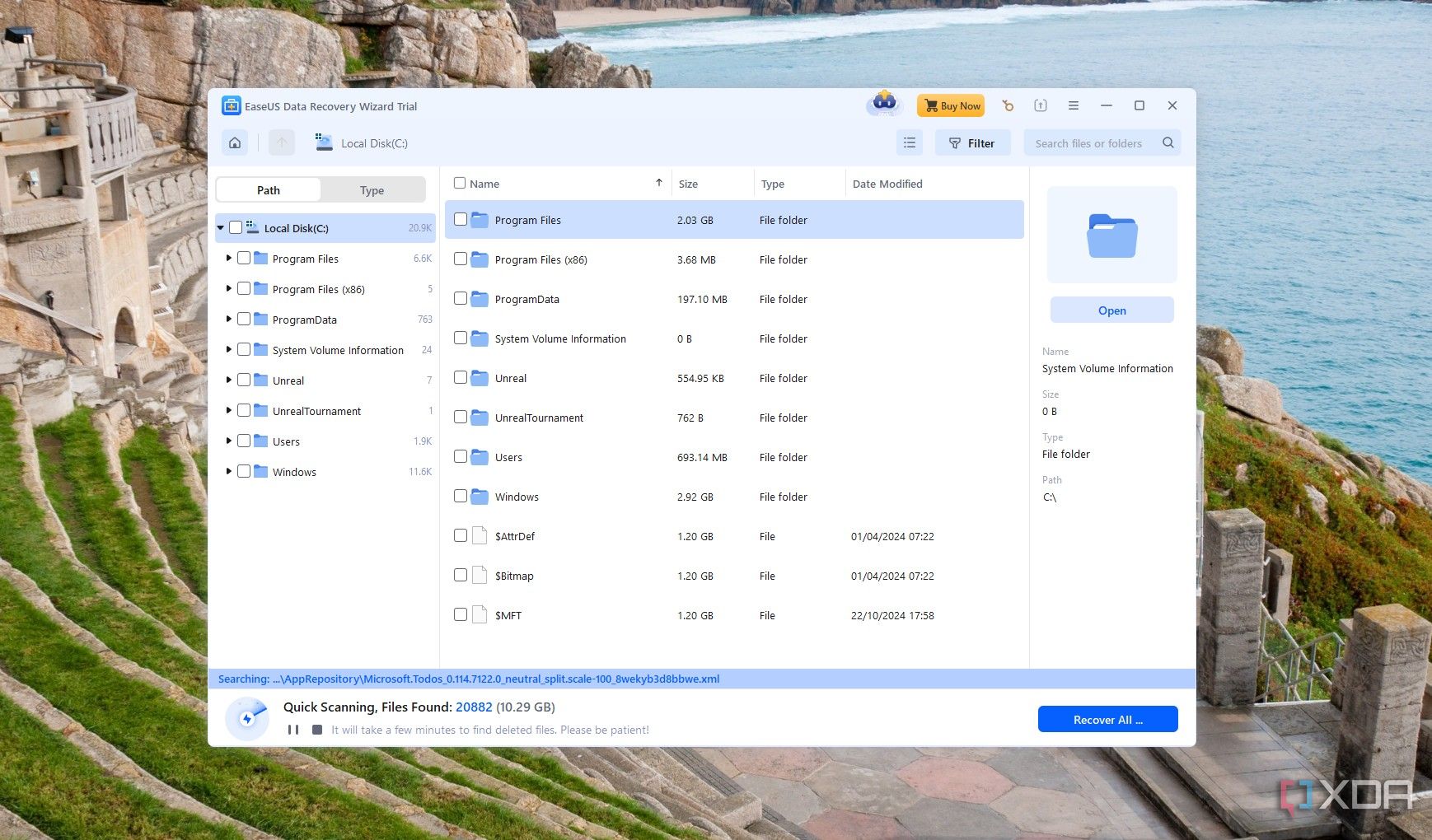
Task: Expand Program Files (x86) in the tree
Action: (x=228, y=288)
